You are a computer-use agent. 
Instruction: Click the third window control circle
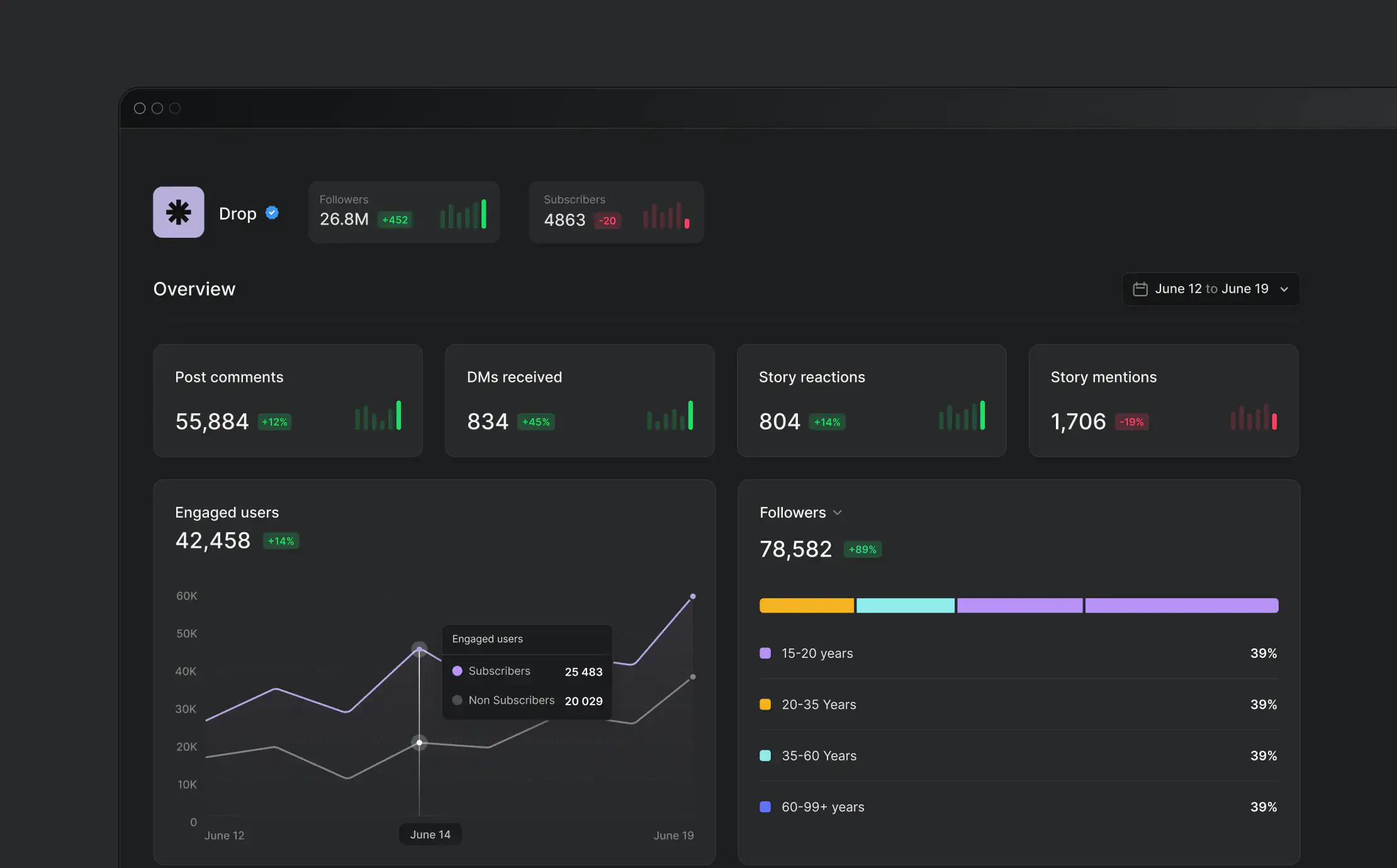[175, 108]
